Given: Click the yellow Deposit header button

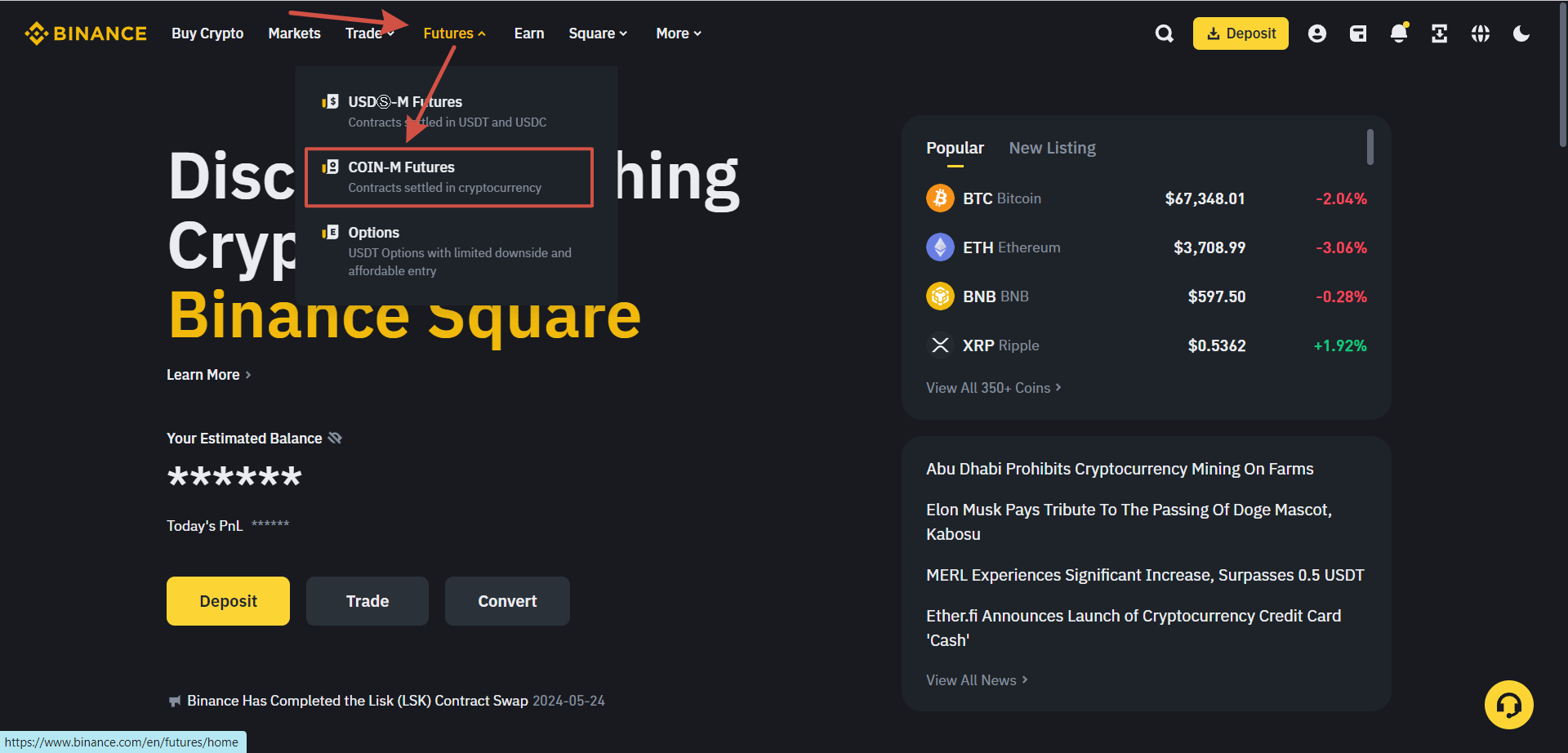Looking at the screenshot, I should click(1241, 33).
